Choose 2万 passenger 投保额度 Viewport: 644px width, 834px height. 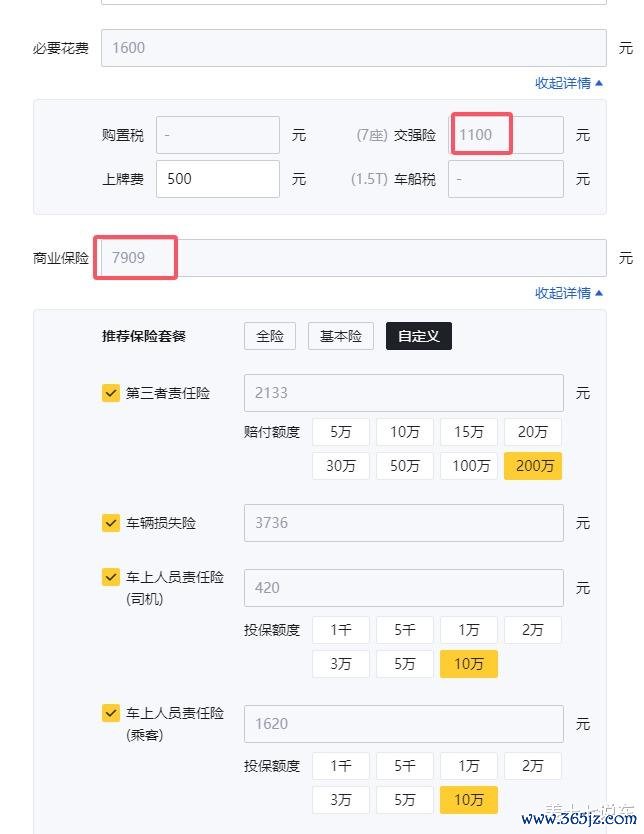click(533, 766)
